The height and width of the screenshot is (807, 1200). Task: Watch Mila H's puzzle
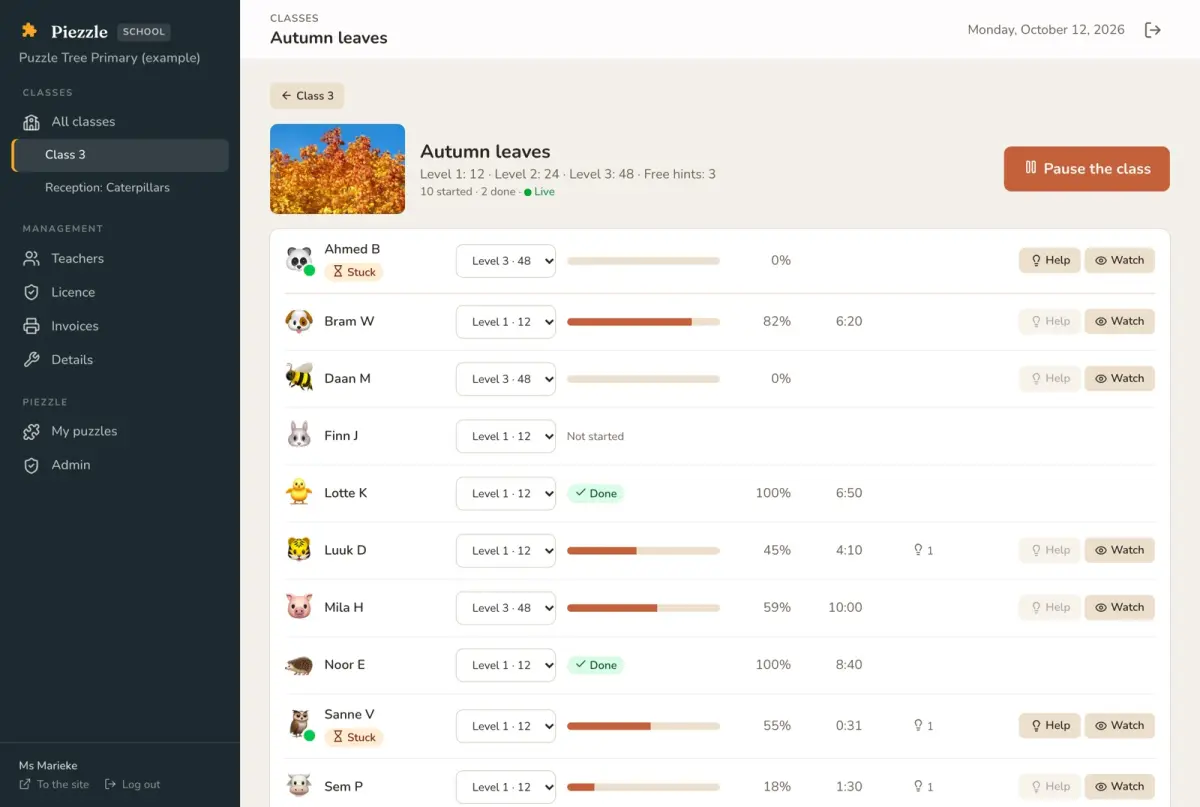coord(1120,607)
